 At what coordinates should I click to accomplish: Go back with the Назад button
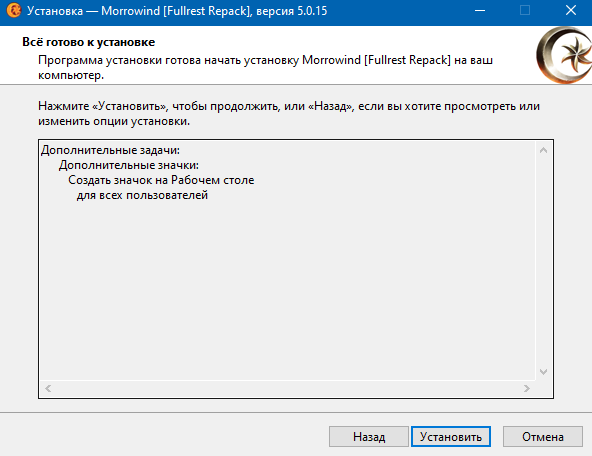click(369, 436)
